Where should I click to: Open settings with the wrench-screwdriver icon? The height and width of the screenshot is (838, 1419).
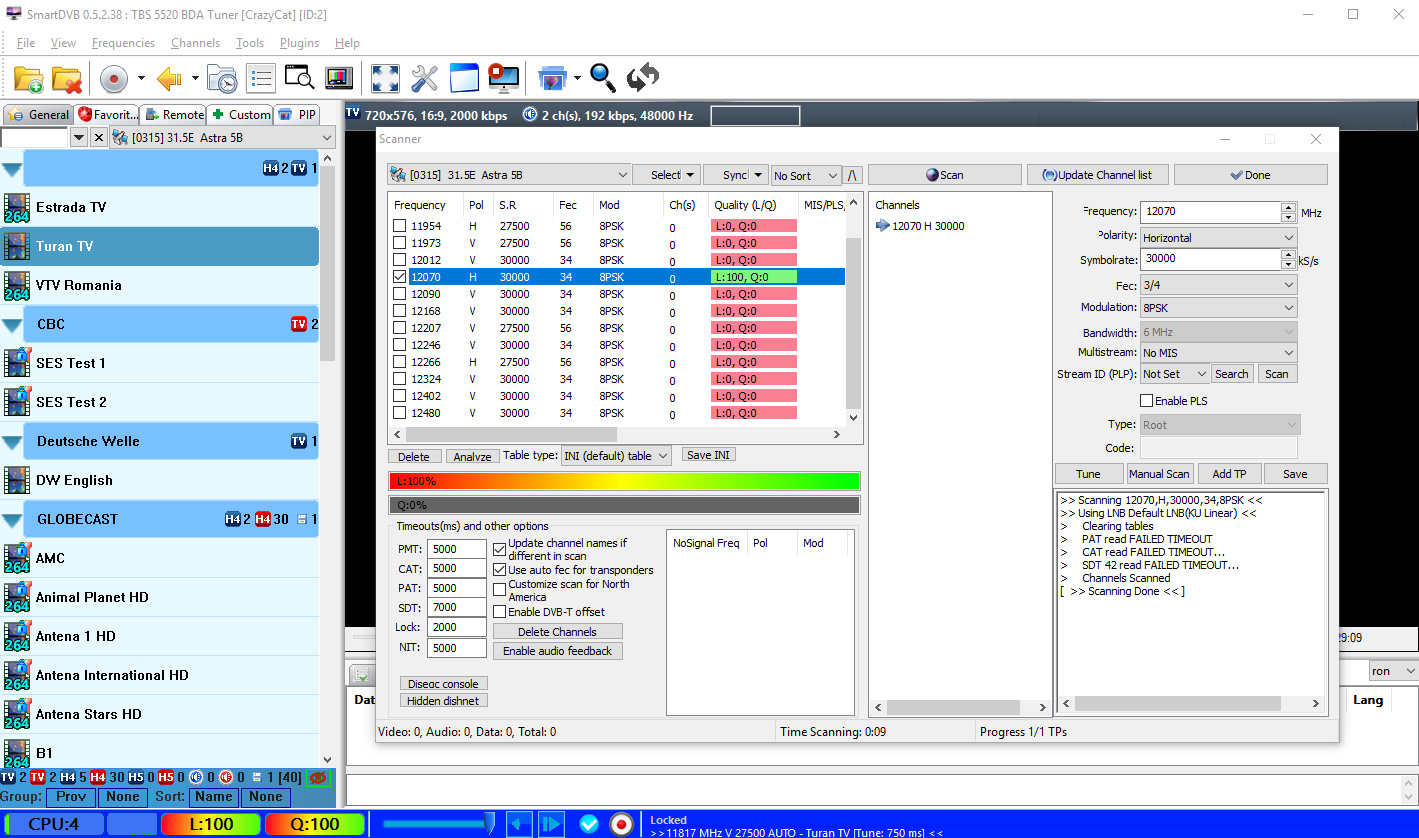tap(424, 78)
